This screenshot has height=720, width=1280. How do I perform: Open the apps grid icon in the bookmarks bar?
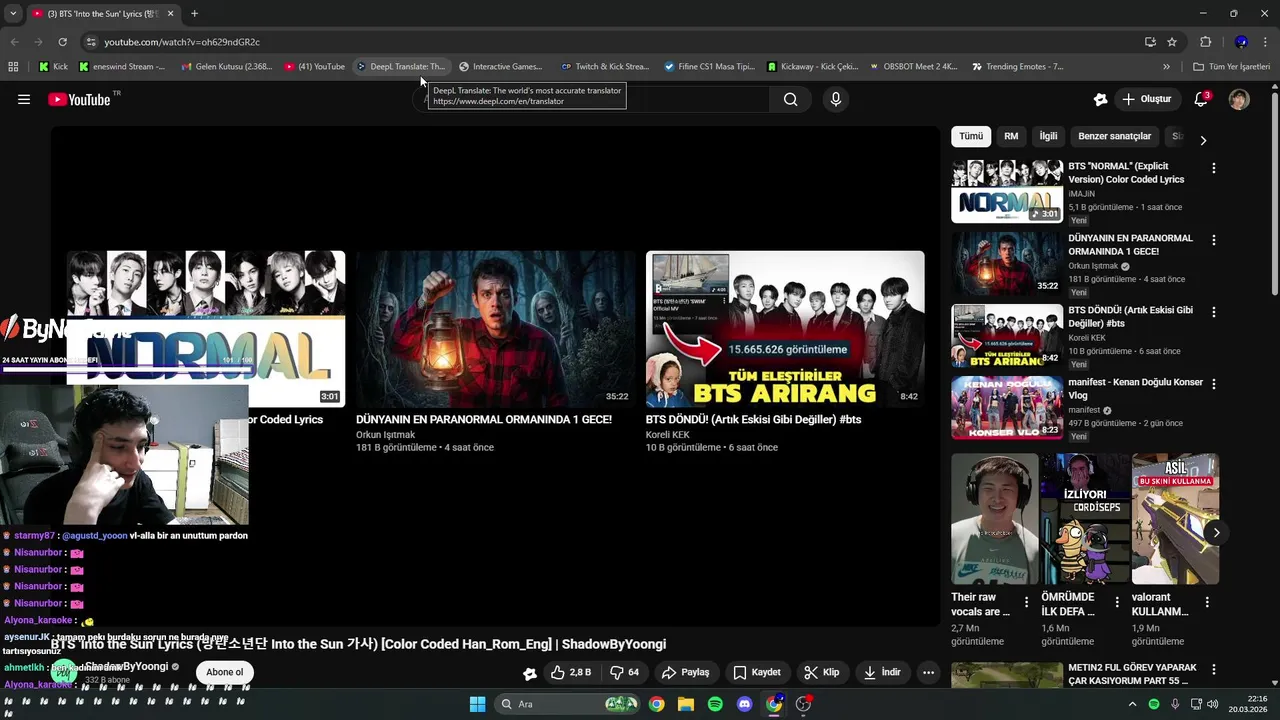point(13,67)
